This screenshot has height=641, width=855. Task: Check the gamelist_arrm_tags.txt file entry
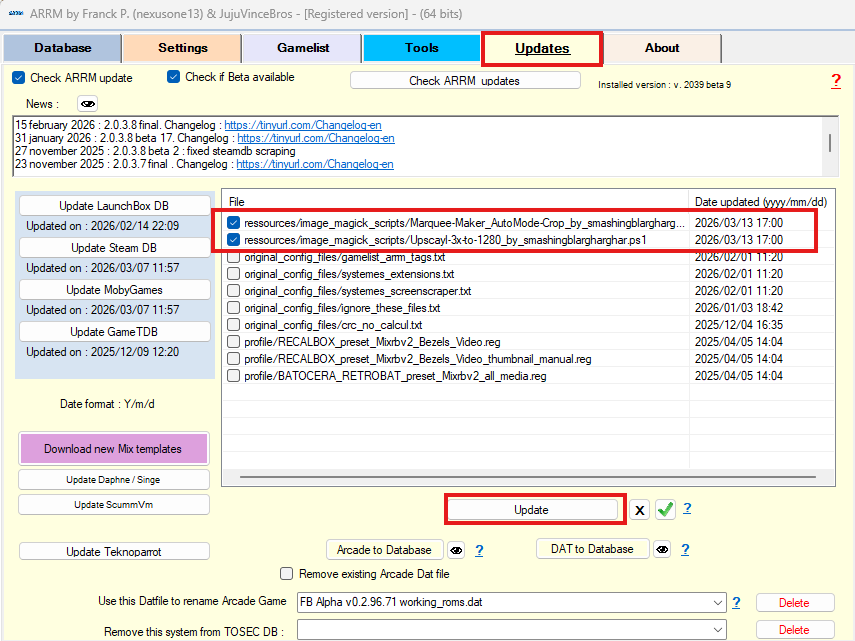tap(233, 257)
